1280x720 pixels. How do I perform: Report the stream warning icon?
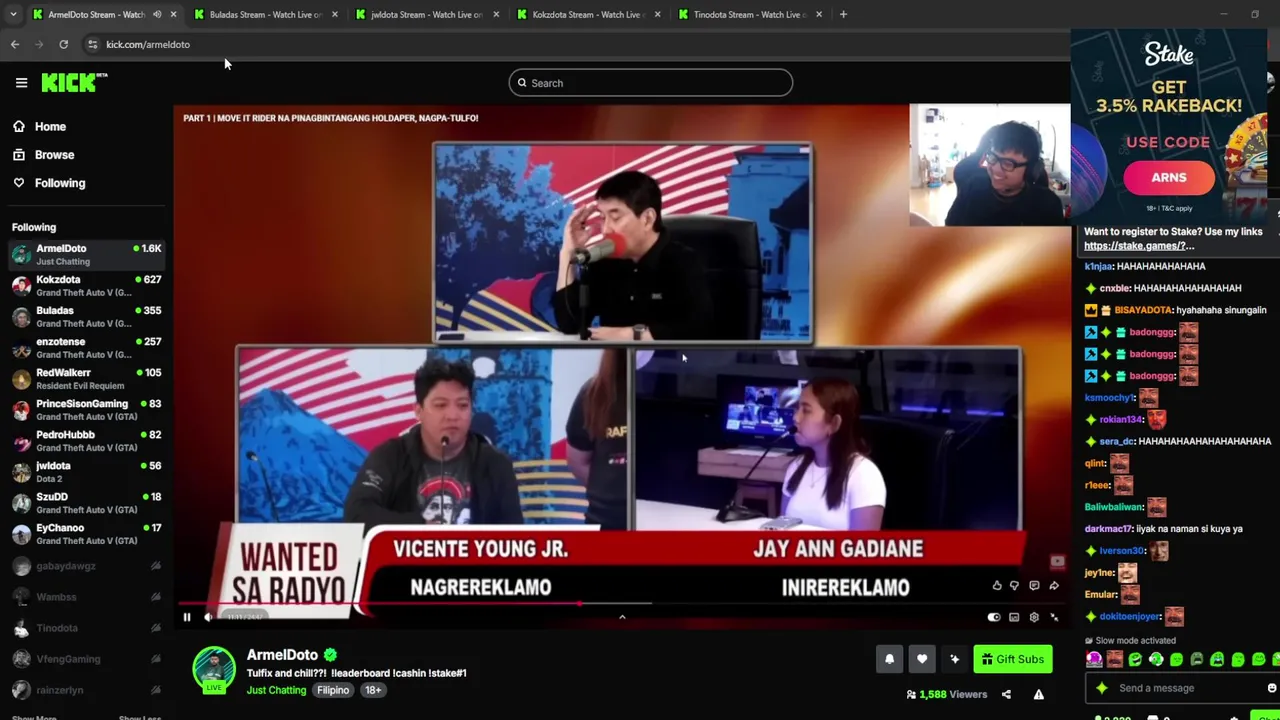pyautogui.click(x=1039, y=694)
